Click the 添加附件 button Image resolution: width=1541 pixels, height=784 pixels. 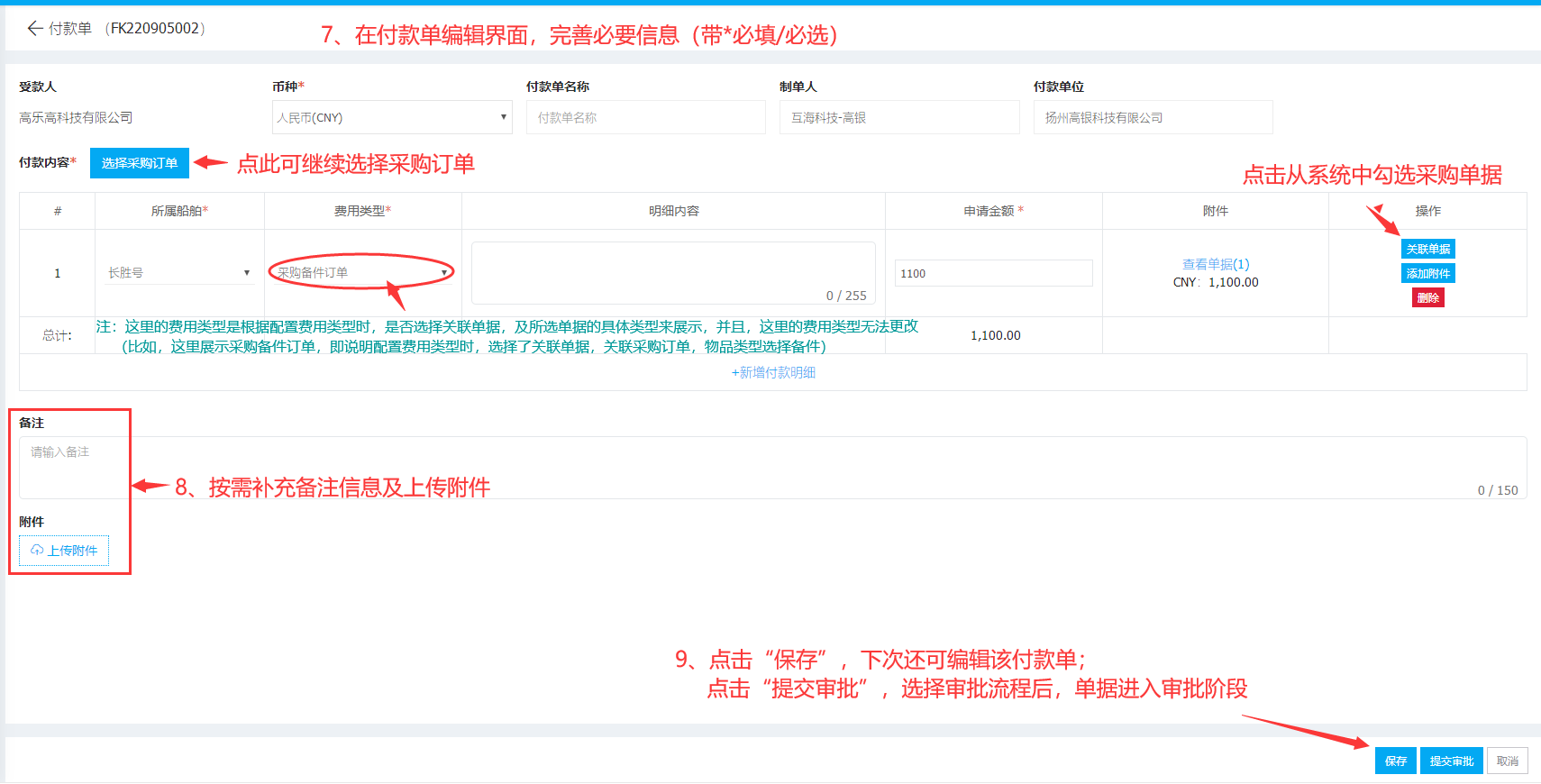(1428, 273)
